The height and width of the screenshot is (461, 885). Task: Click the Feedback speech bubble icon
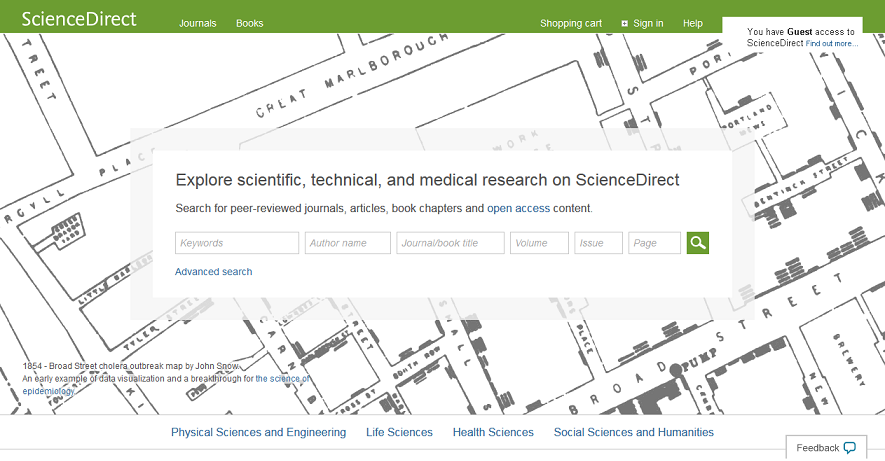coord(849,447)
